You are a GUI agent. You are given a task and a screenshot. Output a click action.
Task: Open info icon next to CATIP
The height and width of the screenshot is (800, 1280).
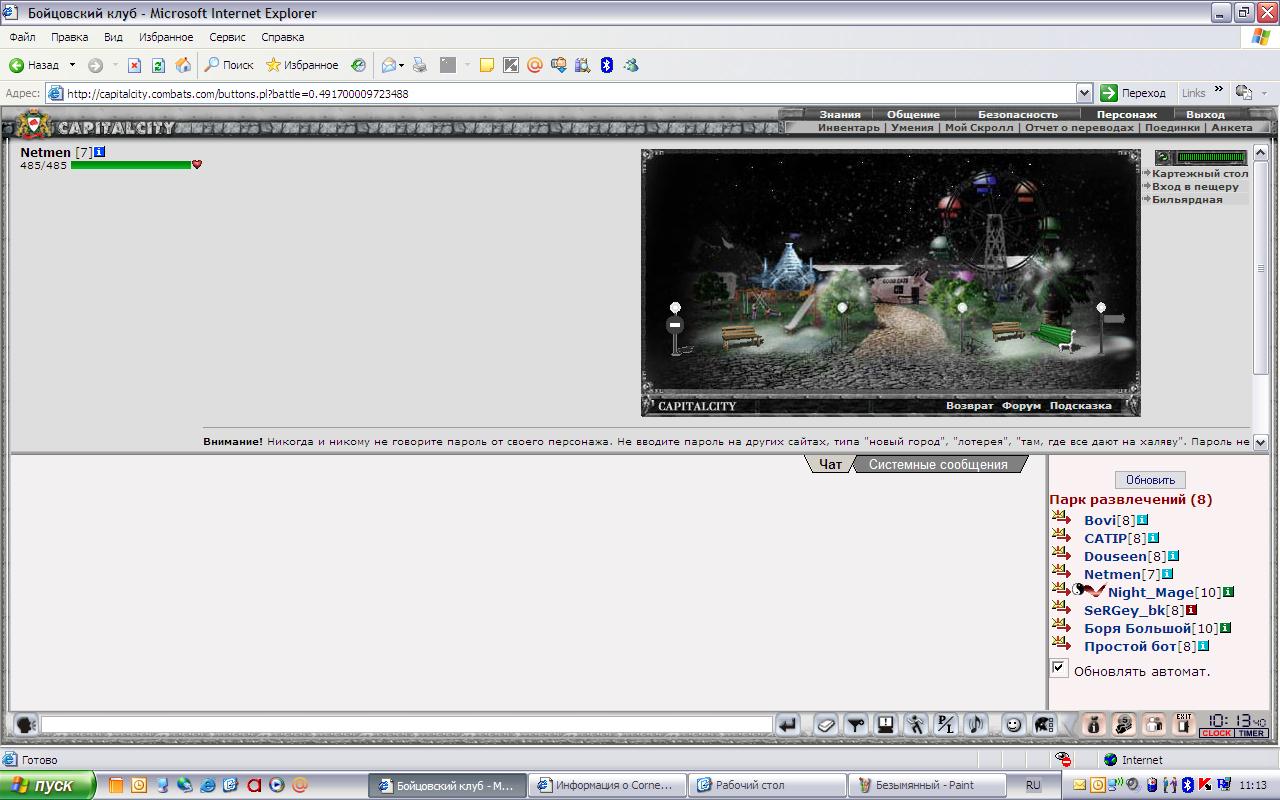(1153, 538)
